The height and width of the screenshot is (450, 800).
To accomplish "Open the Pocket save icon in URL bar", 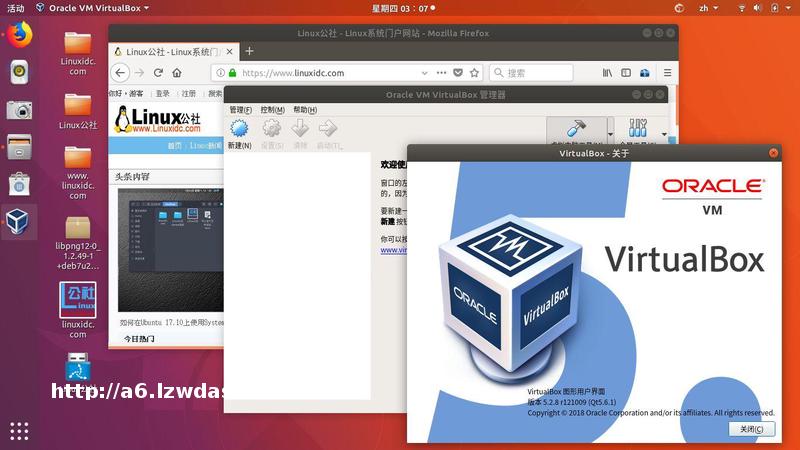I will [457, 73].
